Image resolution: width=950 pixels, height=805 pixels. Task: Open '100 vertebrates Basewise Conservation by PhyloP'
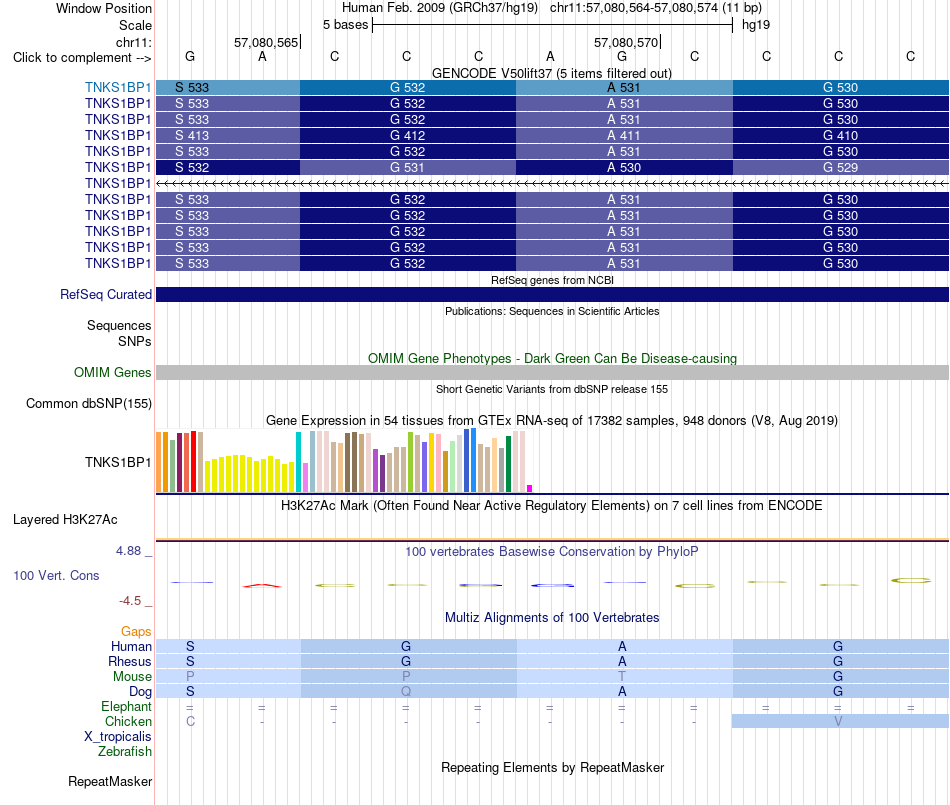tap(552, 552)
